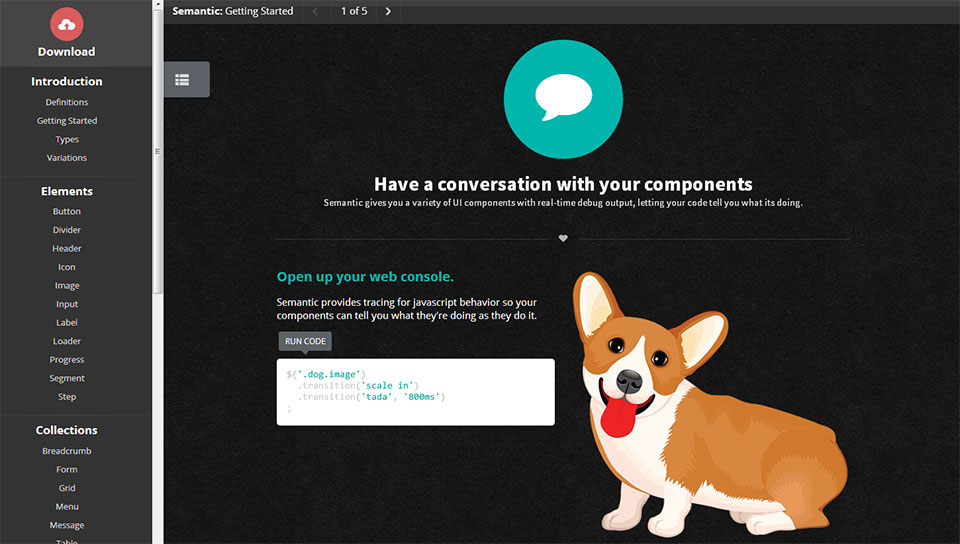Screen dimensions: 960x544
Task: Click 'Open up your web console.' heading
Action: [365, 277]
